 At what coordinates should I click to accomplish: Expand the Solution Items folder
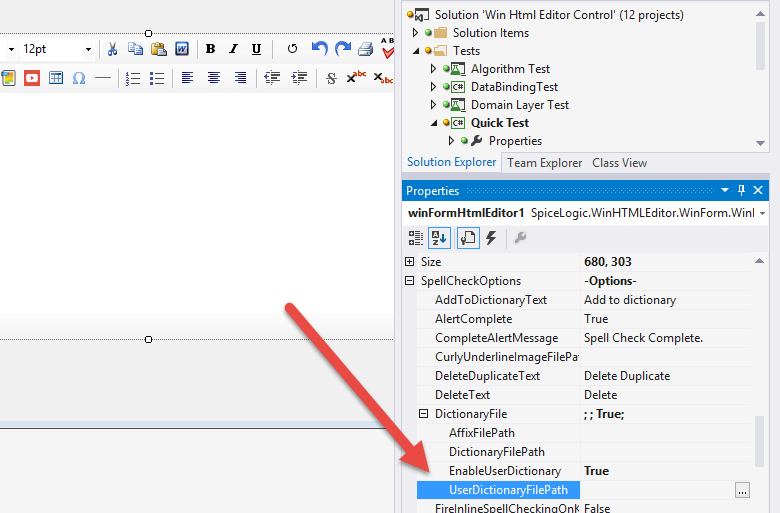point(416,33)
